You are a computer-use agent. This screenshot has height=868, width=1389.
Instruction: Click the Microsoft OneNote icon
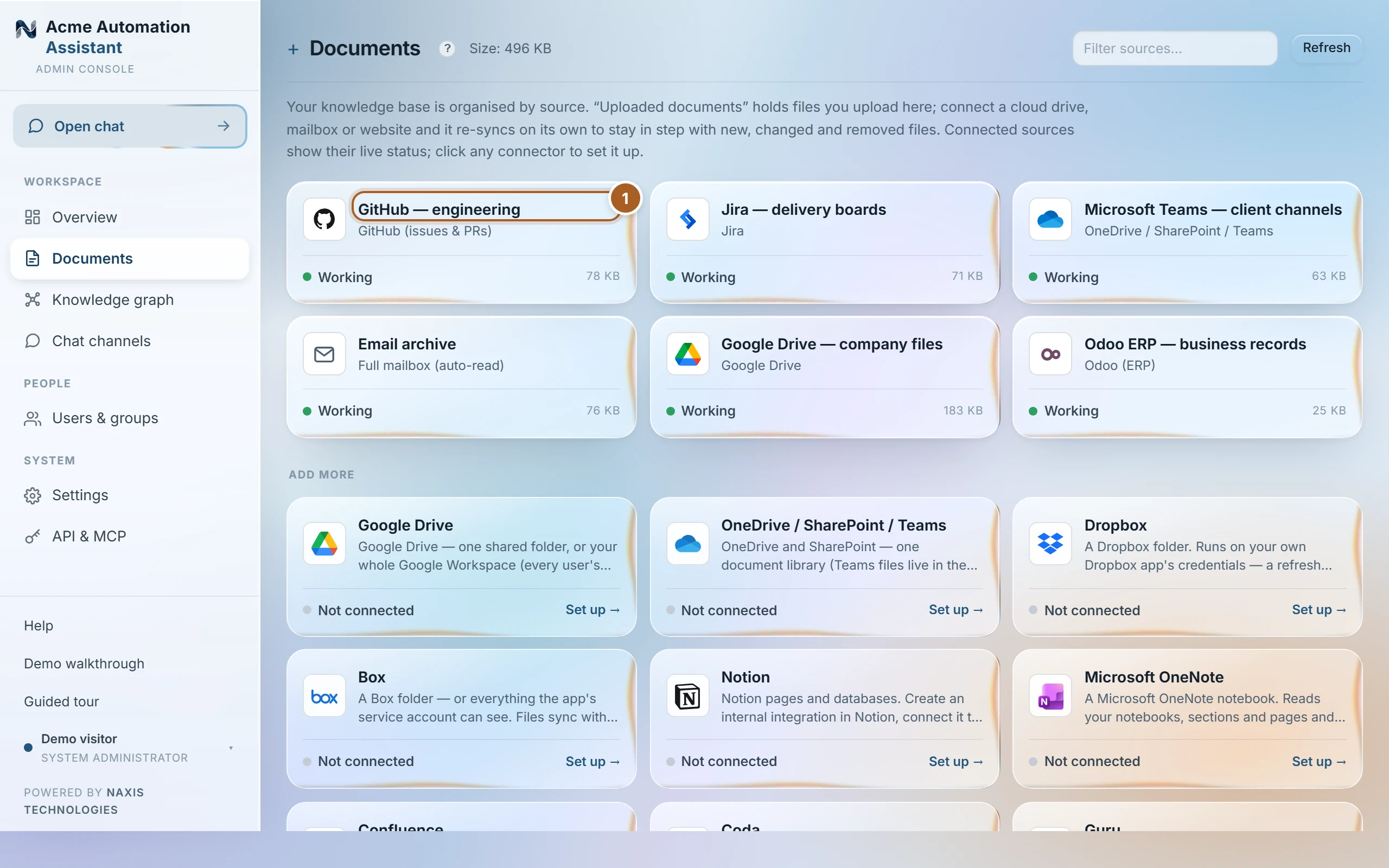(x=1050, y=696)
